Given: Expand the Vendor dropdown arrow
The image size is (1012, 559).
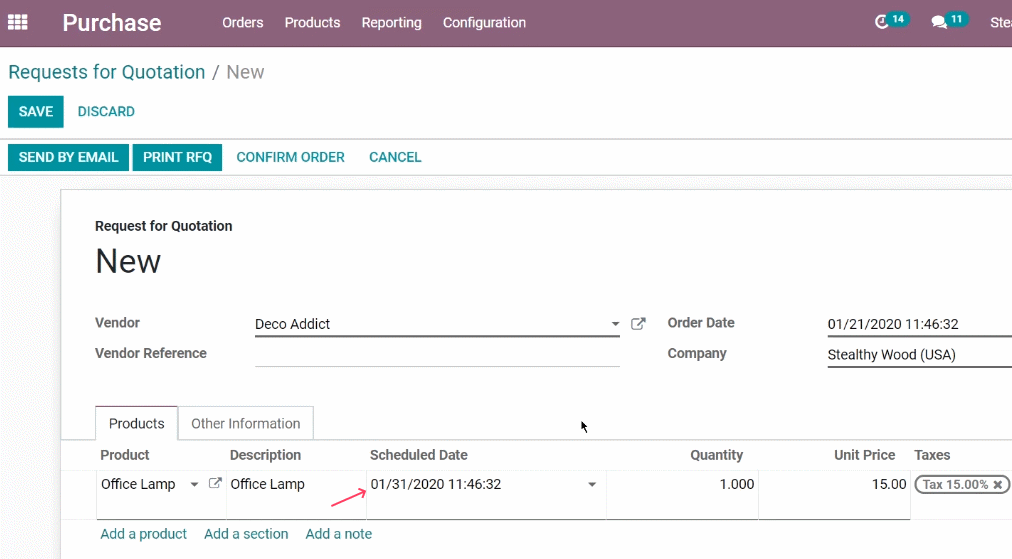Looking at the screenshot, I should (615, 324).
